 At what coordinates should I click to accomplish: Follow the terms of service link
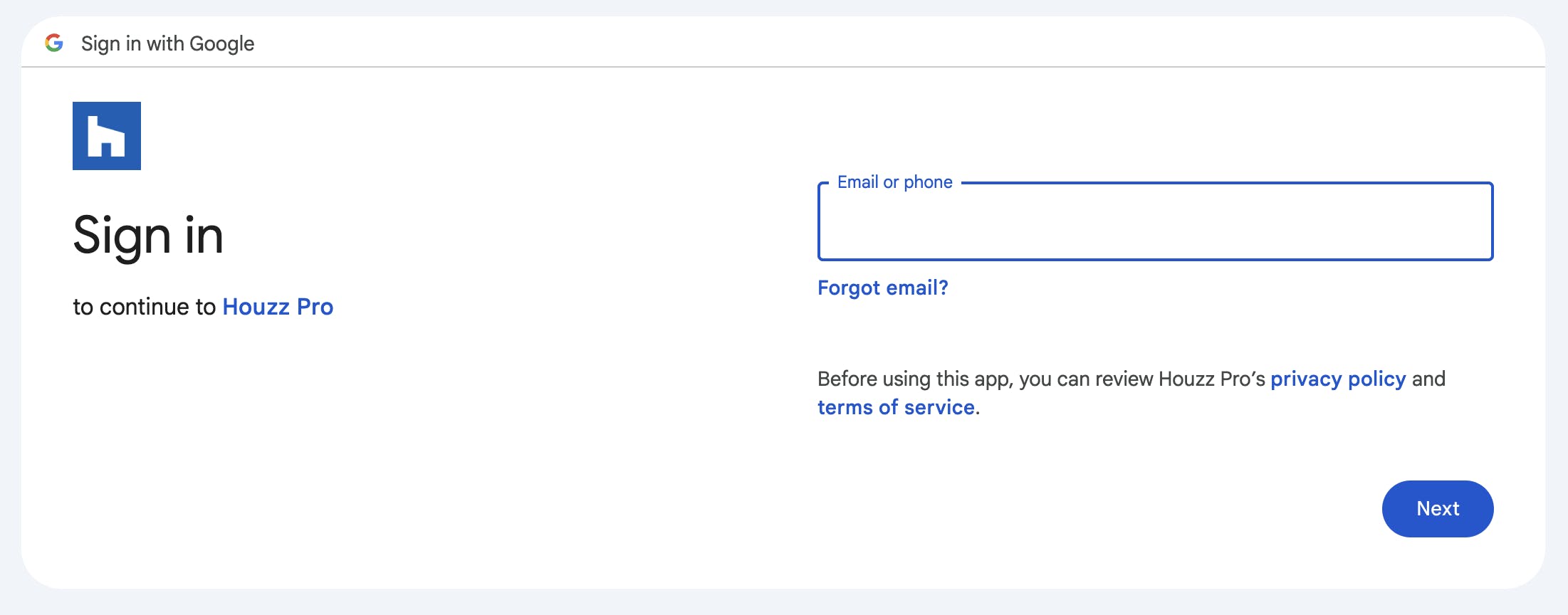[x=896, y=407]
